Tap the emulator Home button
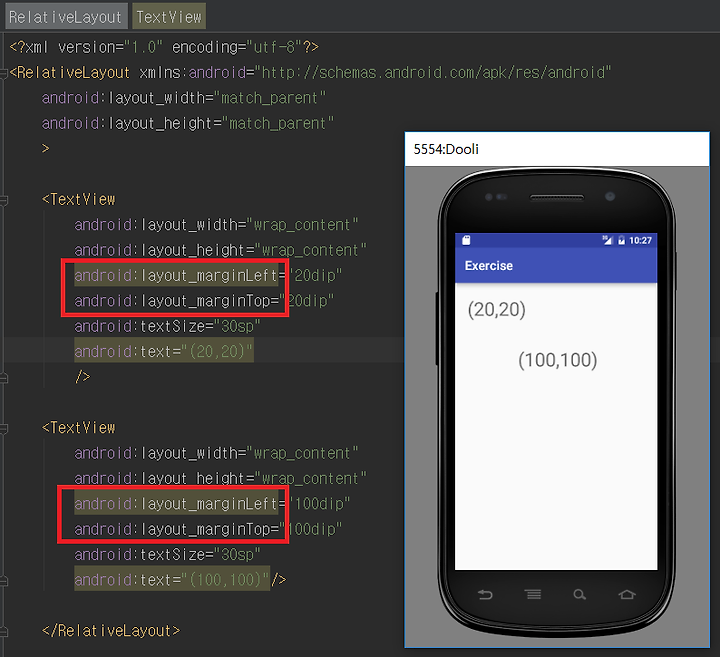 [x=627, y=595]
